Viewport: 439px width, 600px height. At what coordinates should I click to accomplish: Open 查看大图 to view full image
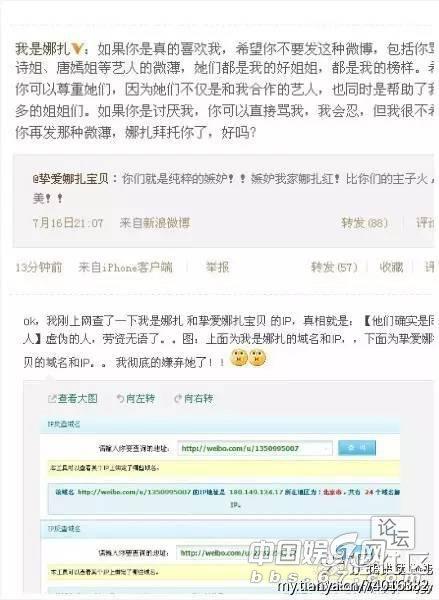[72, 398]
